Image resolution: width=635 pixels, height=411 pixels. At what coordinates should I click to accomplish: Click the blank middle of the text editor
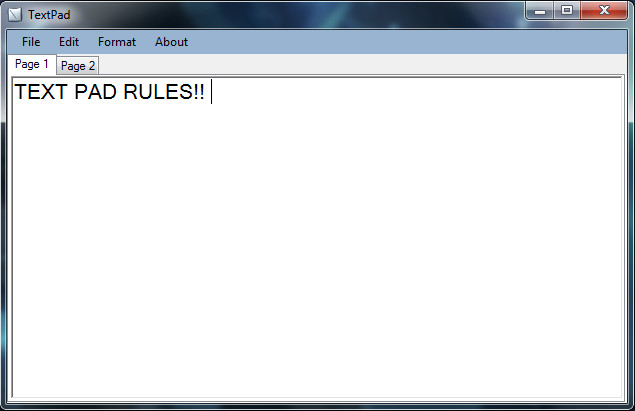[x=317, y=243]
